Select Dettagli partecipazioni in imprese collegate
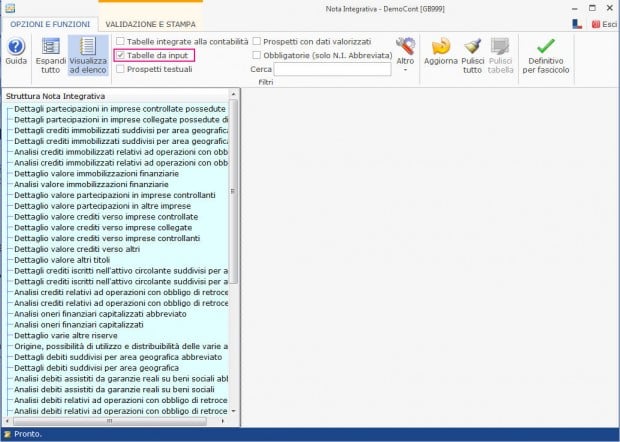This screenshot has width=620, height=442. pos(121,119)
